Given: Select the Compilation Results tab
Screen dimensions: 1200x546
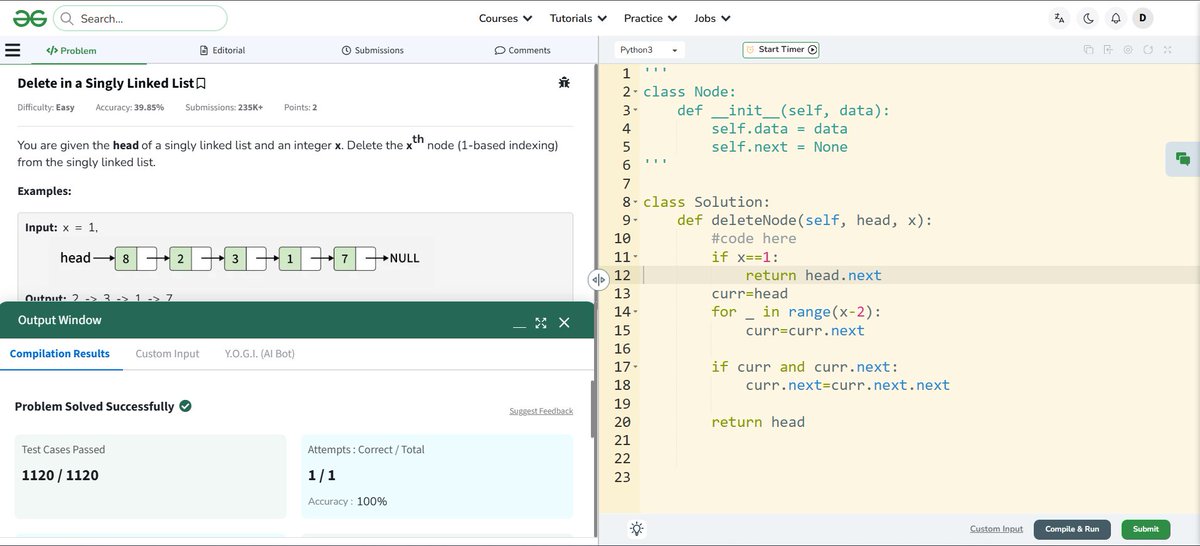Looking at the screenshot, I should [60, 354].
